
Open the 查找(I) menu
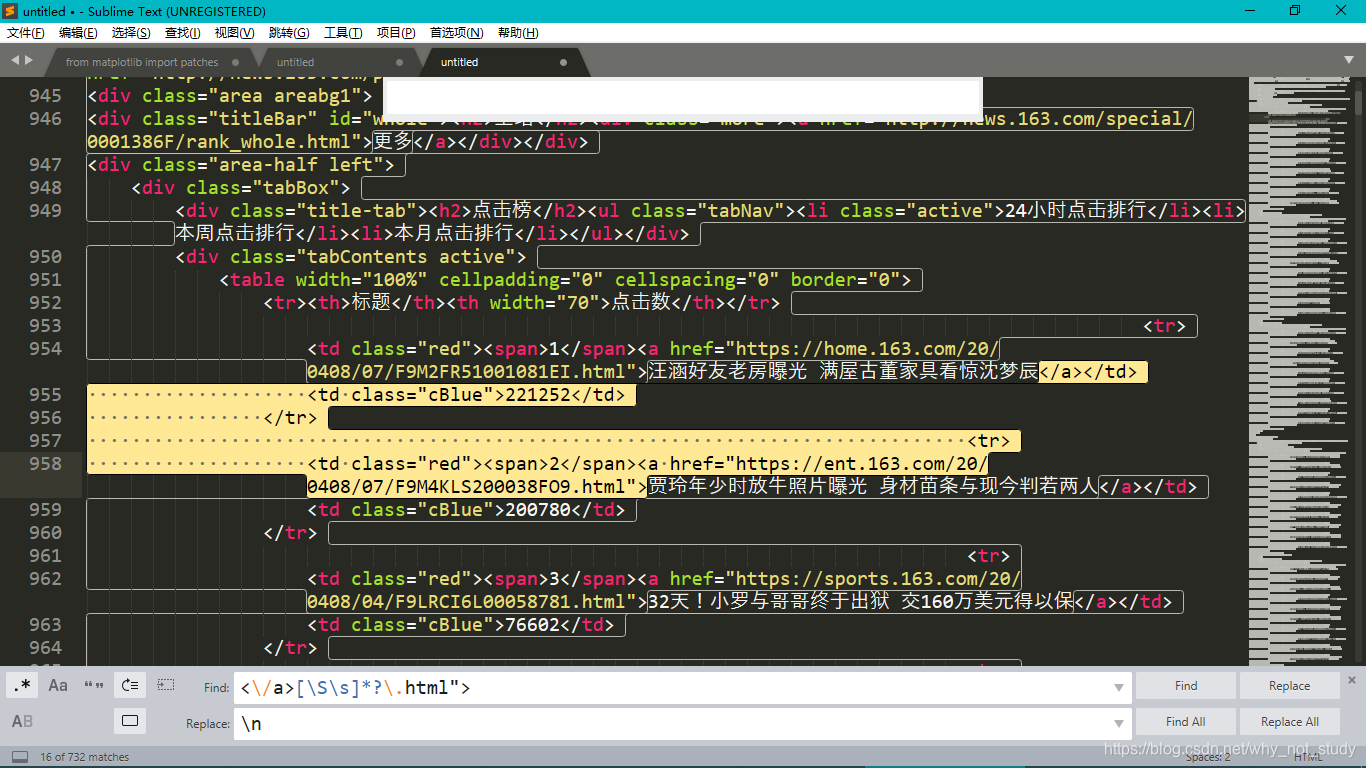(182, 33)
